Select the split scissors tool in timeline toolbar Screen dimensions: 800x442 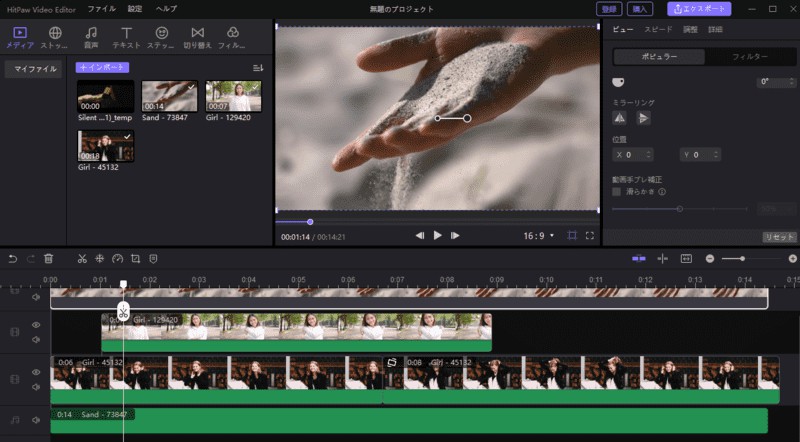(82, 259)
